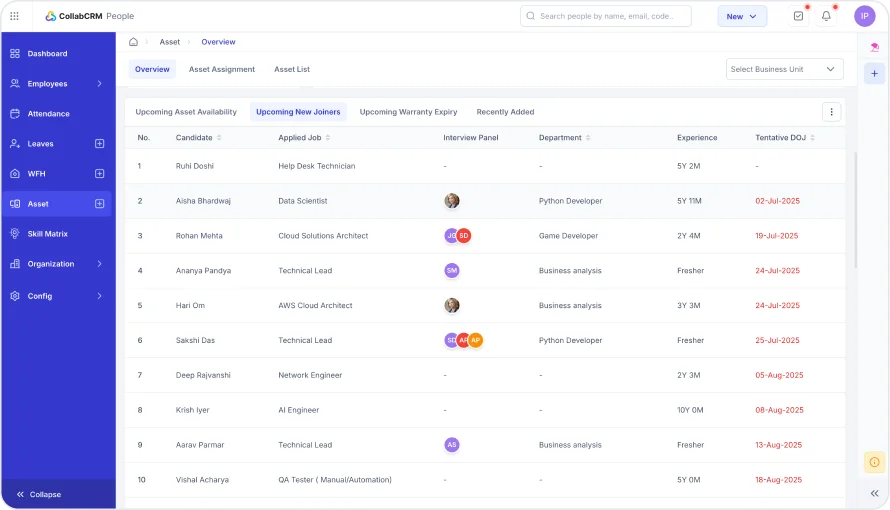Expand the right panel double-chevron
The width and height of the screenshot is (890, 510).
[x=874, y=493]
